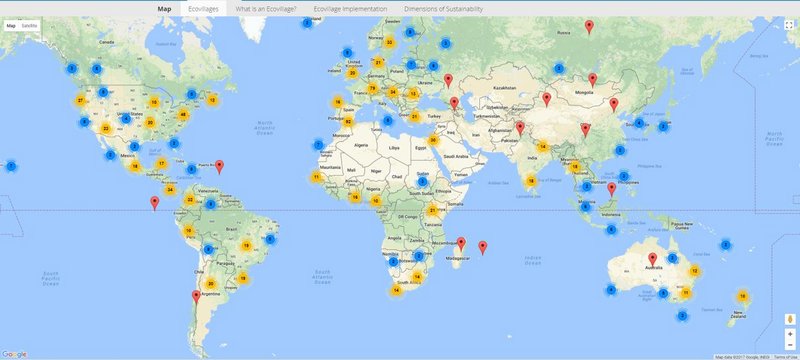Toggle fullscreen map view
The image size is (800, 360).
790,25
